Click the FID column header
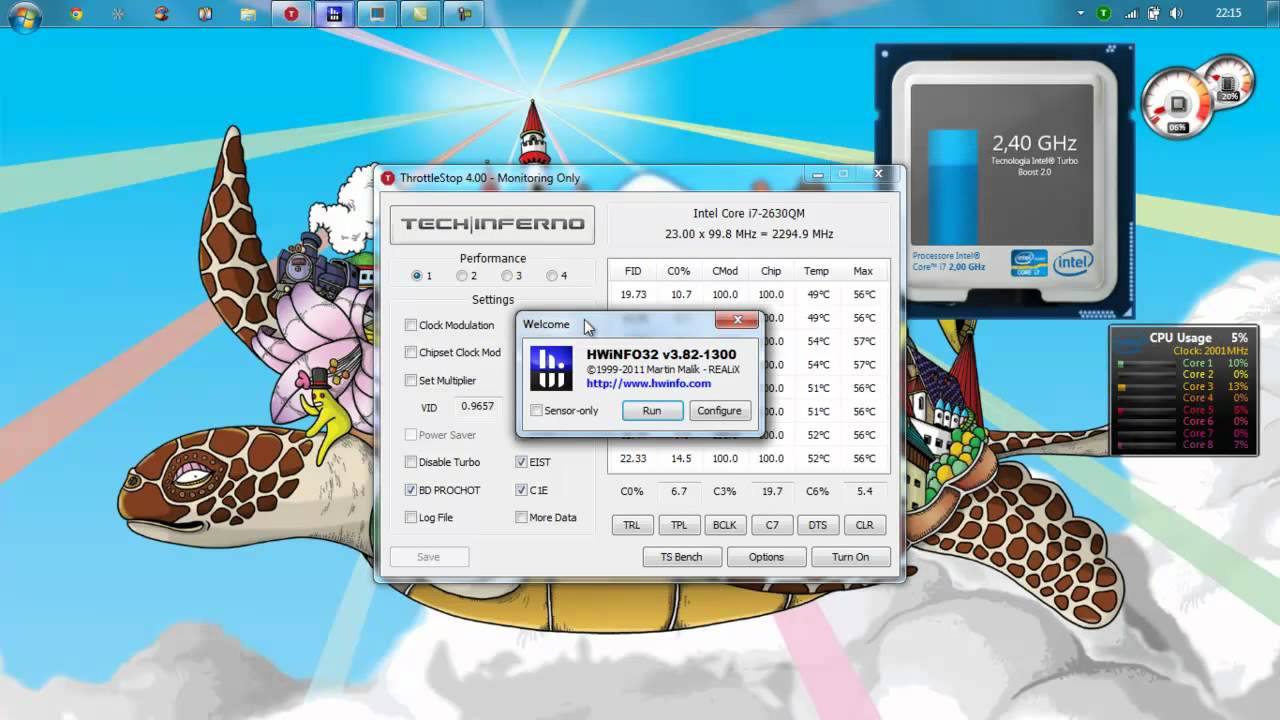This screenshot has width=1280, height=720. point(633,271)
